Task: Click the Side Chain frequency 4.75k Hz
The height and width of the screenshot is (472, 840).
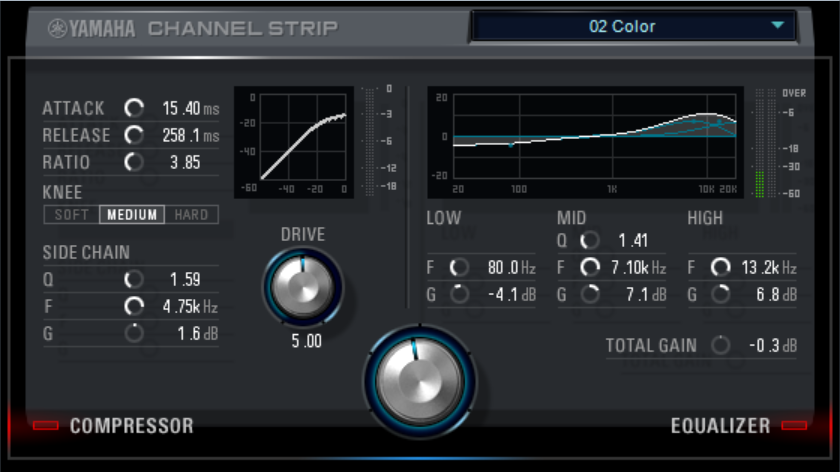Action: 190,307
